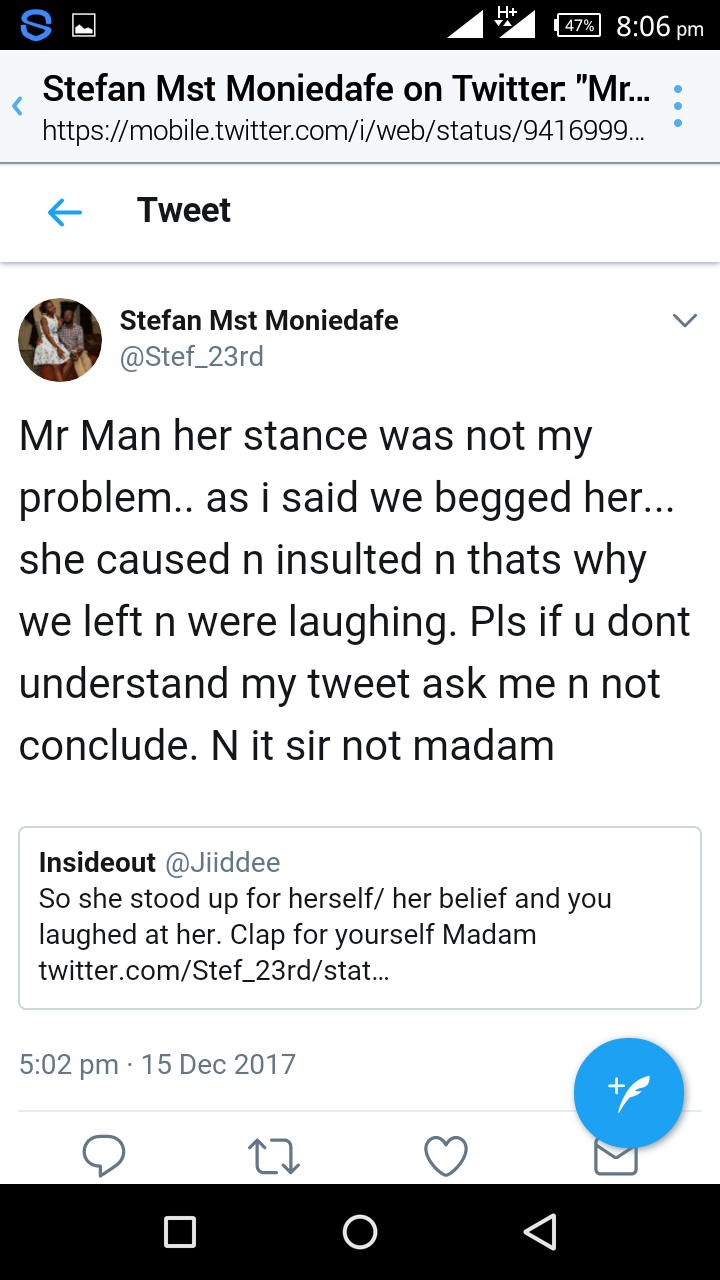Tap the reply speech bubble icon
Image resolution: width=720 pixels, height=1280 pixels.
coord(103,1156)
